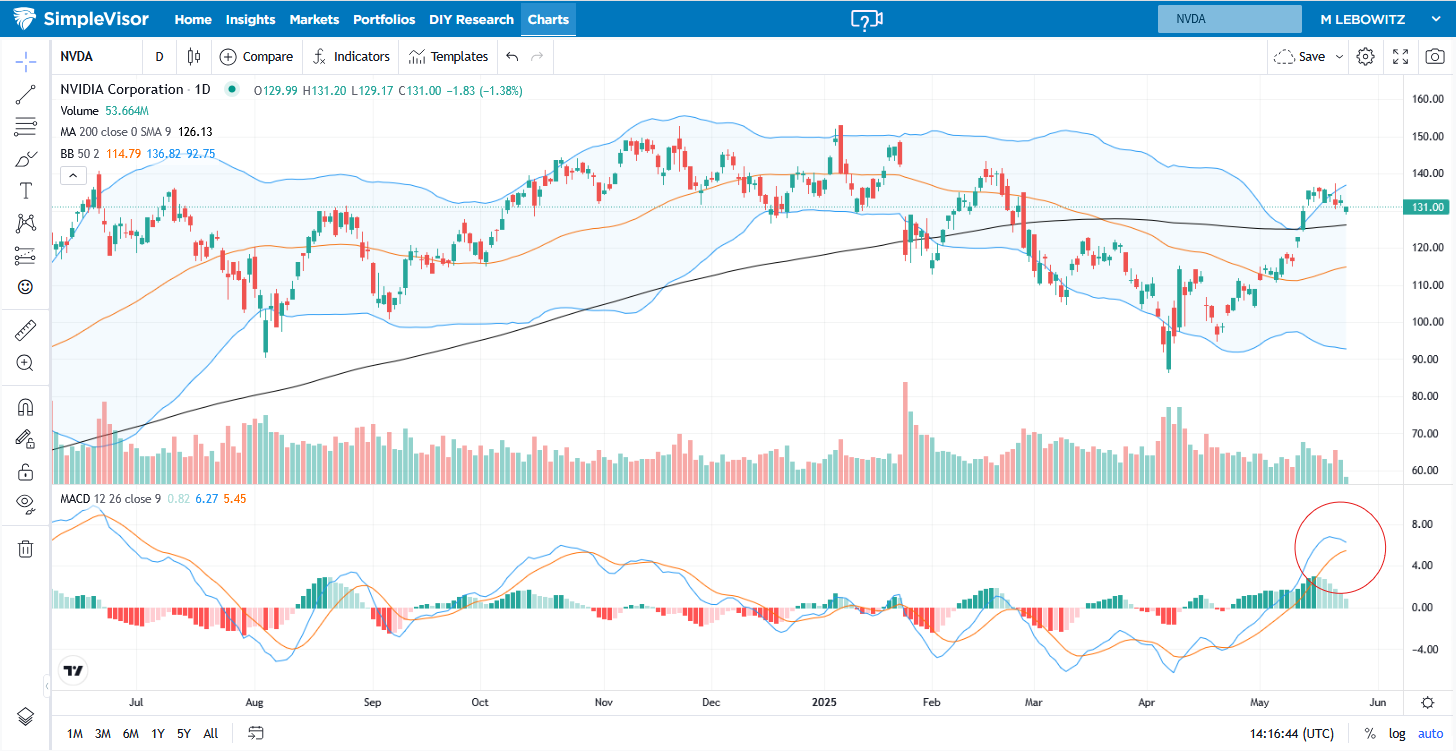1456x751 pixels.
Task: Open the object tree layers icon
Action: (25, 716)
